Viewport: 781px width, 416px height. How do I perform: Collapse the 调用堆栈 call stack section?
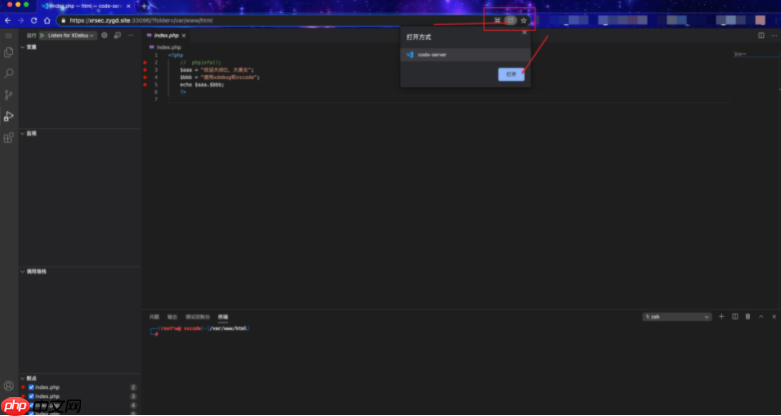(80, 272)
